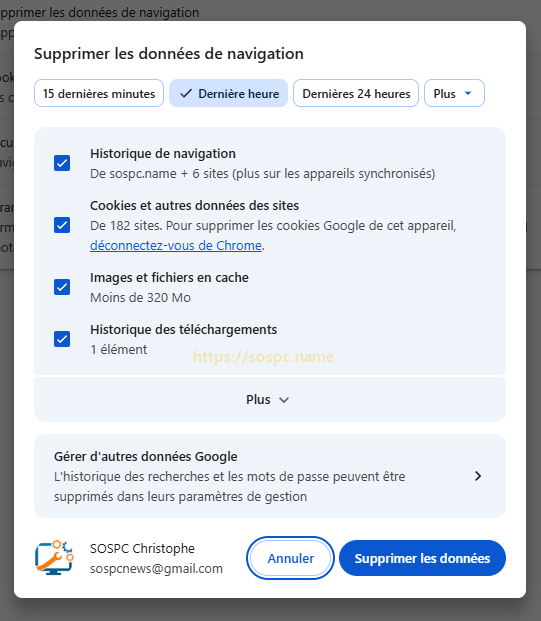Uncheck Images et fichiers en cache
The height and width of the screenshot is (621, 541).
pos(62,287)
